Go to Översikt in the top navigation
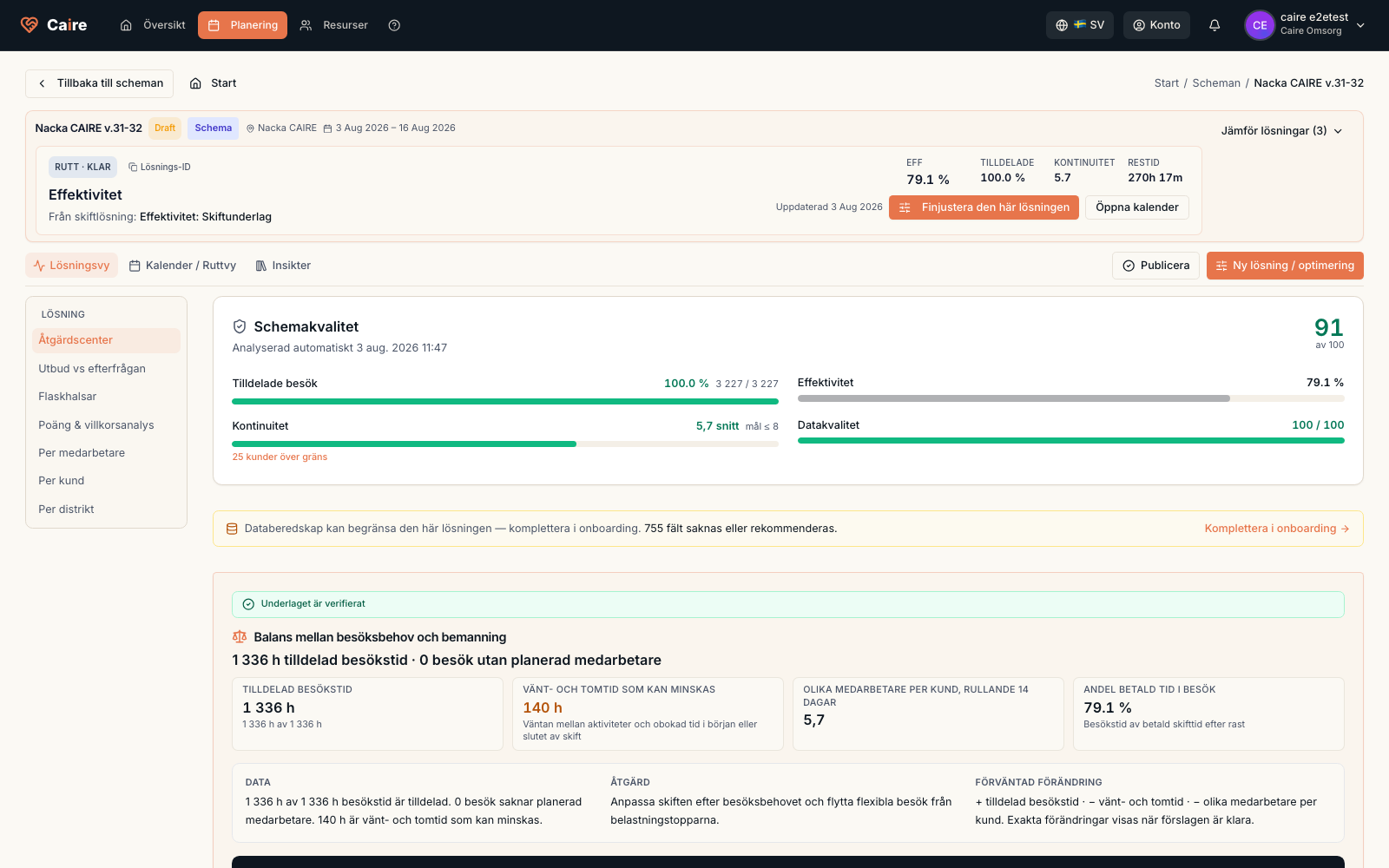Viewport: 1389px width, 868px height. click(153, 25)
